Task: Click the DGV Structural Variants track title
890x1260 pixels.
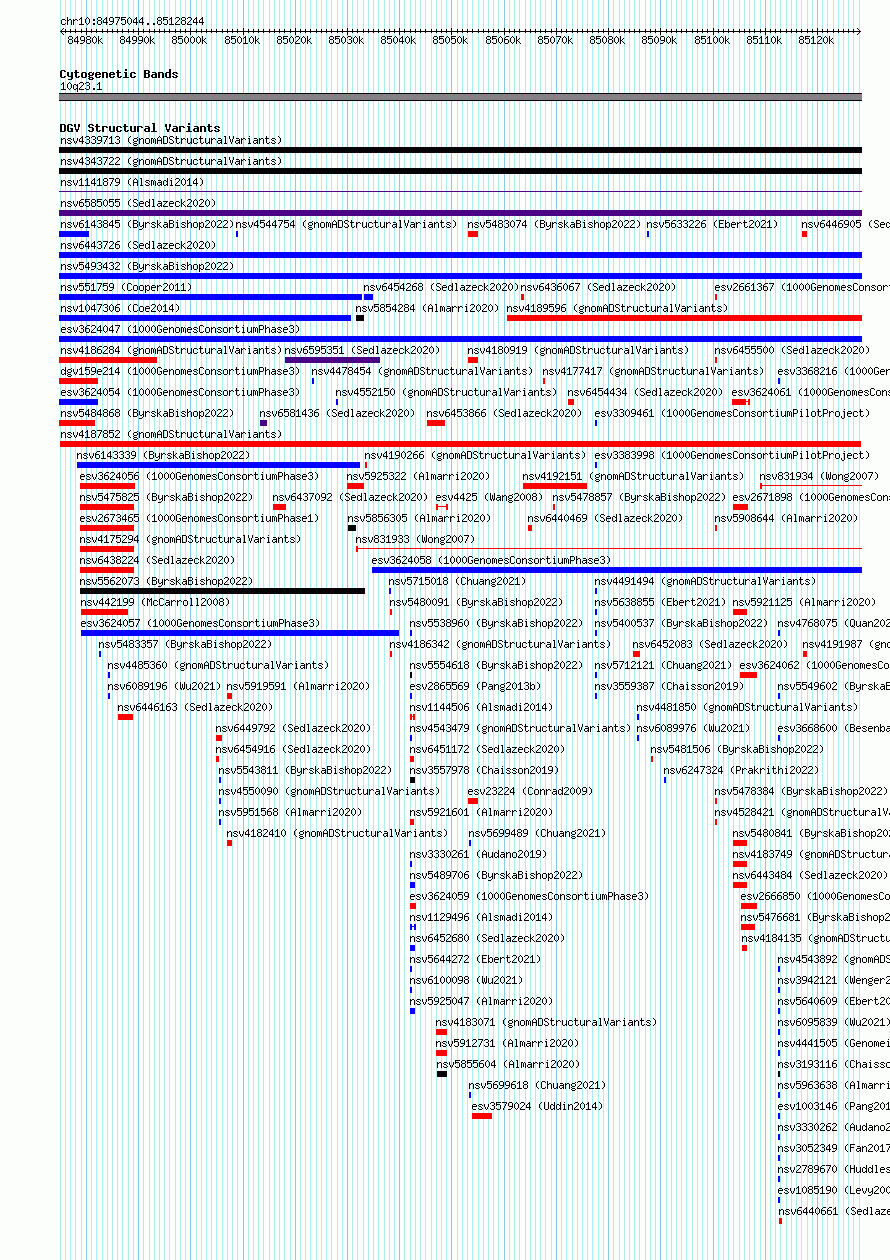Action: (140, 128)
